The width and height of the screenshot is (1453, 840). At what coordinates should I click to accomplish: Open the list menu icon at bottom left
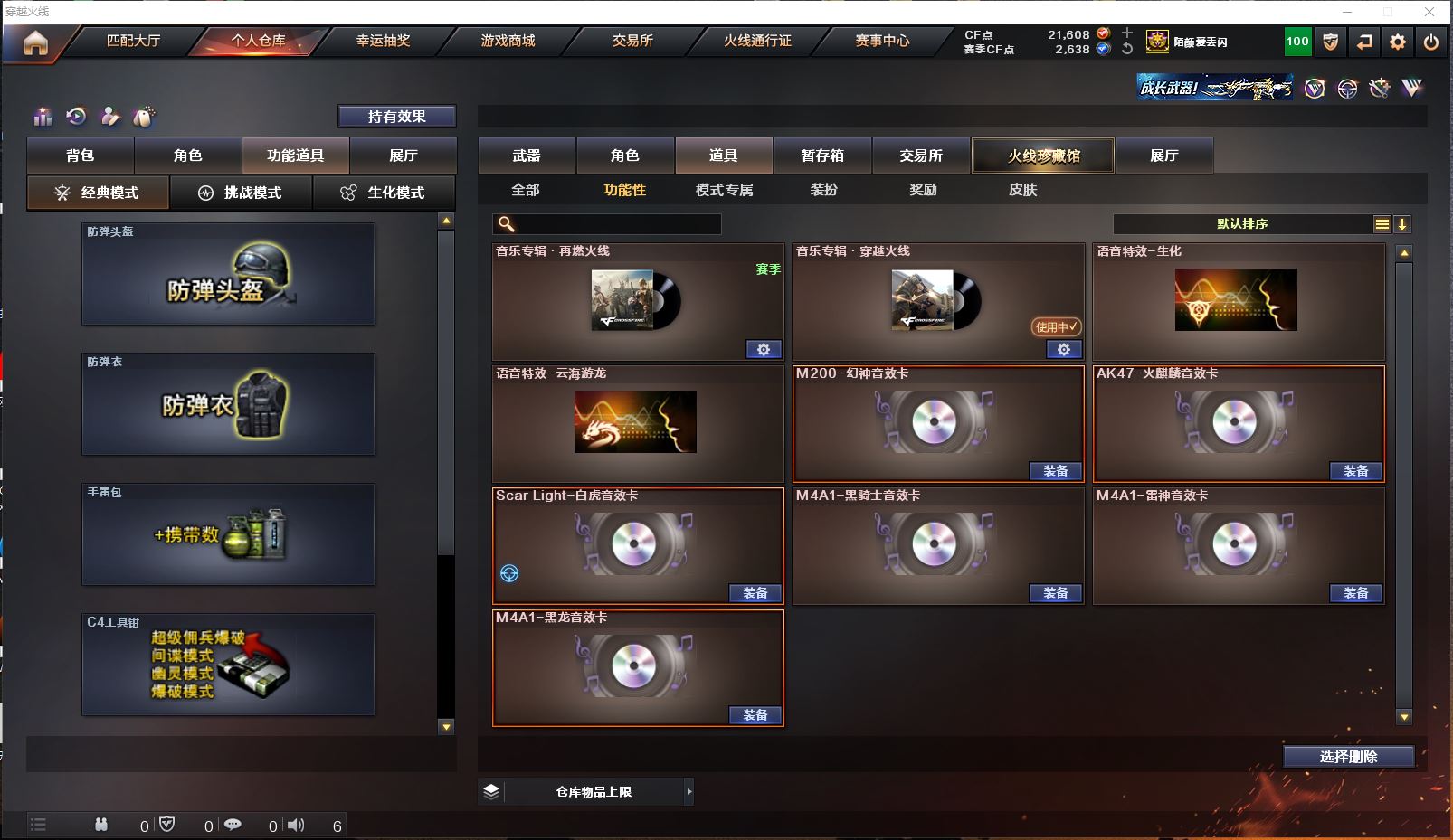coord(38,825)
